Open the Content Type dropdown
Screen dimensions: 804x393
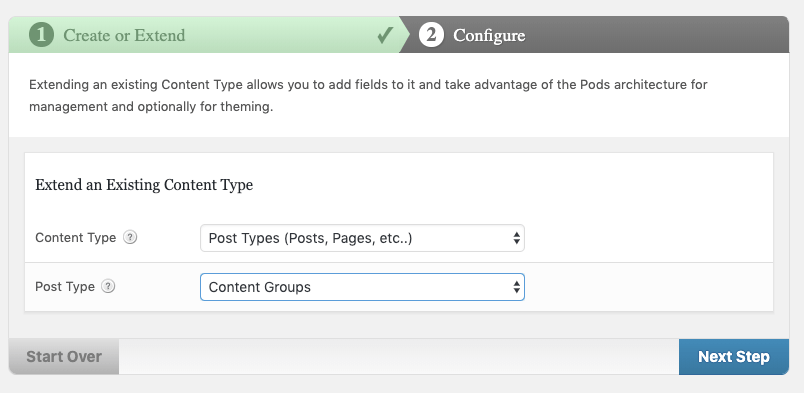tap(362, 238)
